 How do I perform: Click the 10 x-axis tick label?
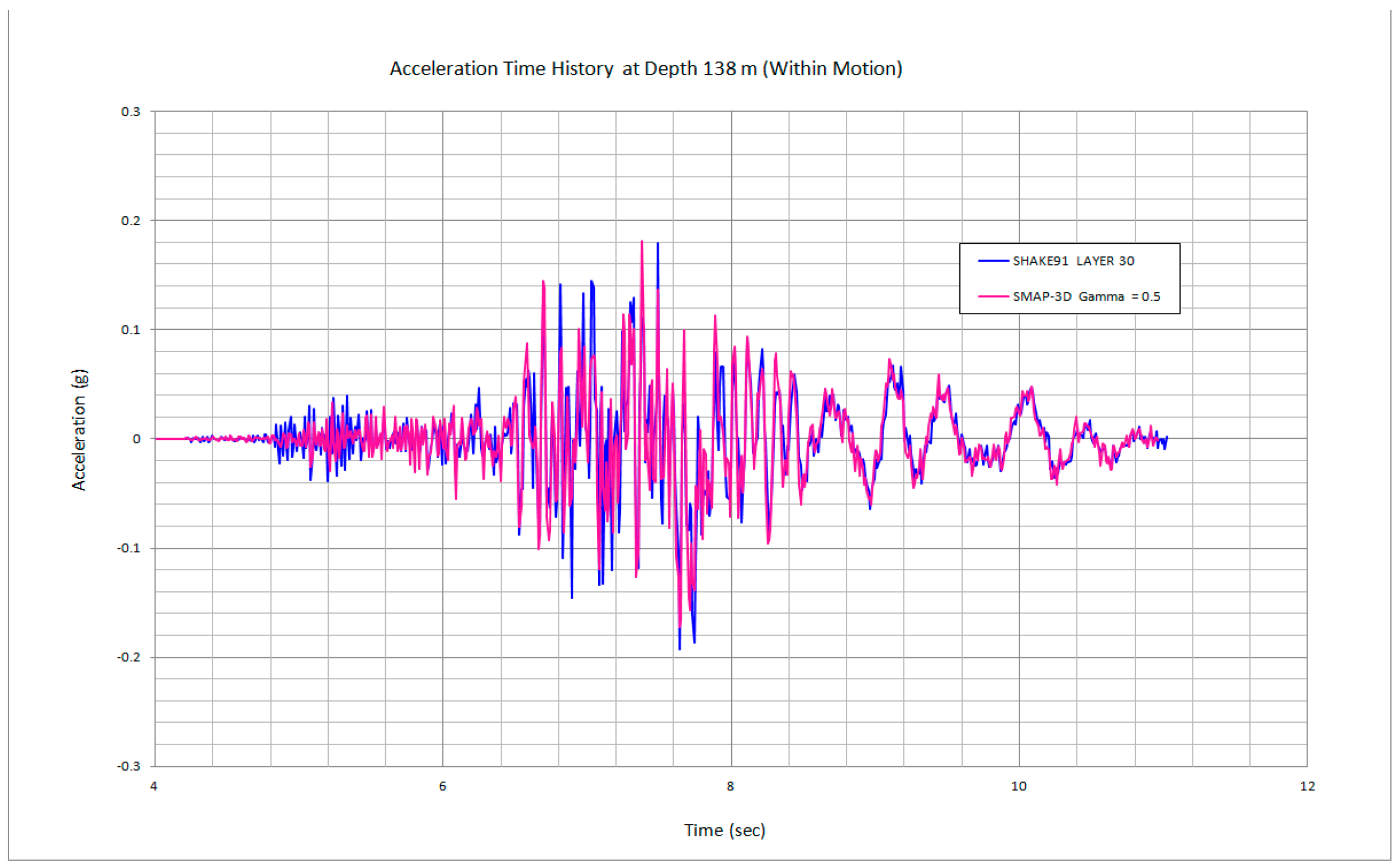(1019, 786)
